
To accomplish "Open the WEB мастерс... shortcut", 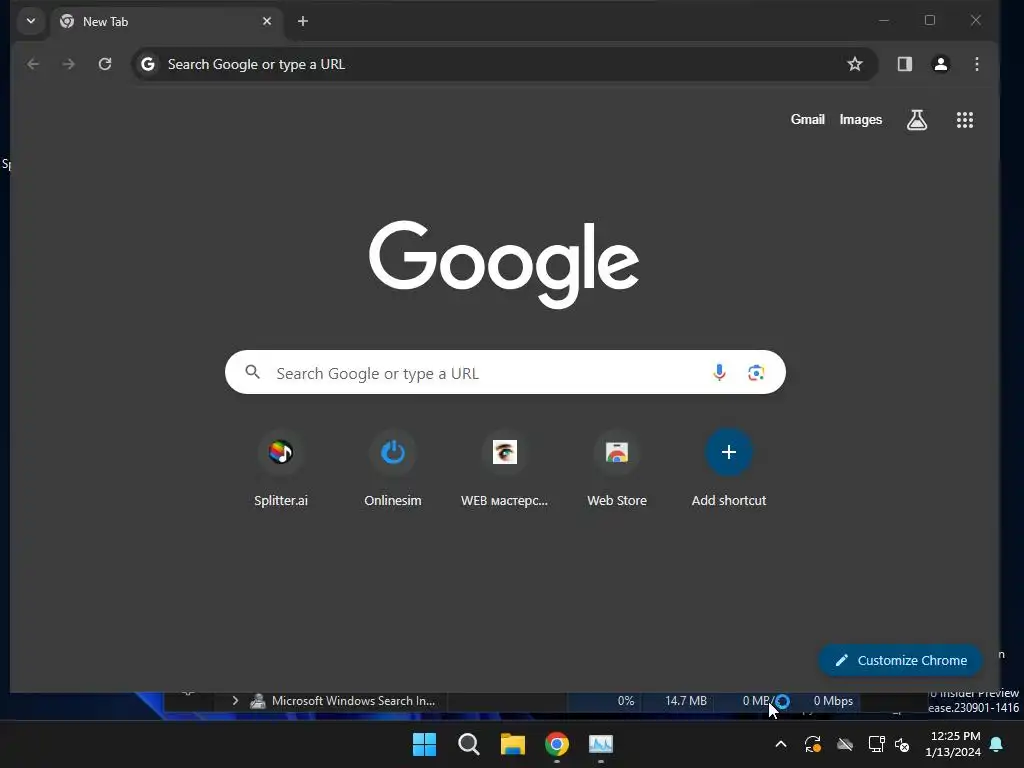I will pyautogui.click(x=504, y=468).
